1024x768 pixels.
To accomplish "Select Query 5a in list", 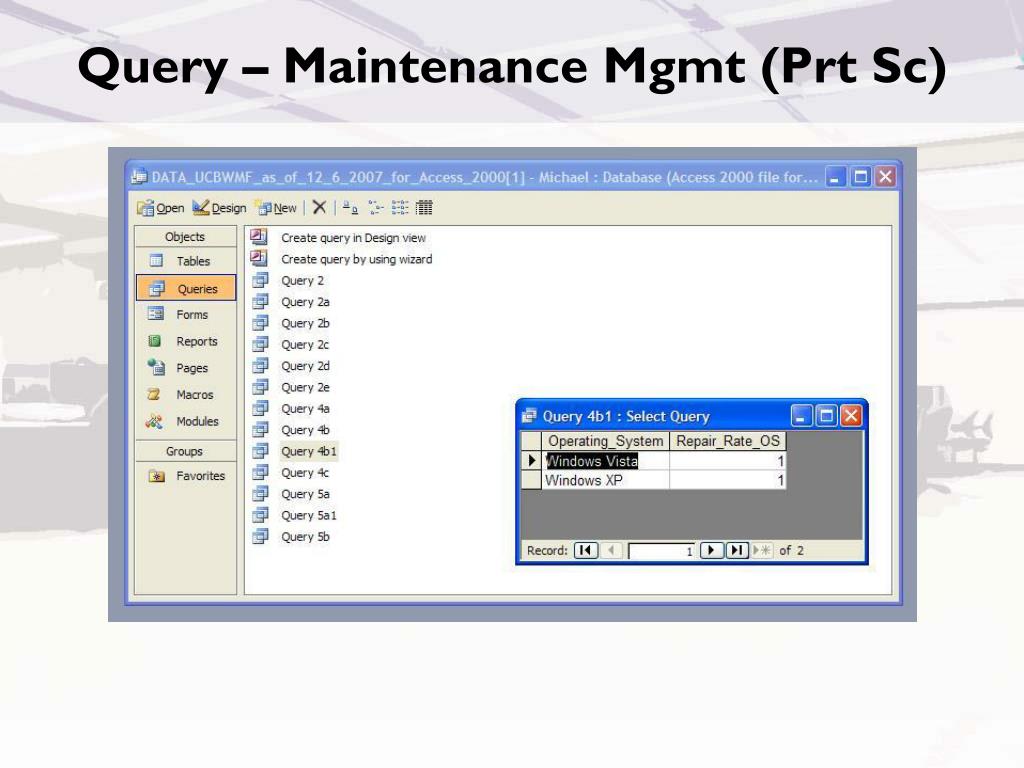I will [305, 494].
